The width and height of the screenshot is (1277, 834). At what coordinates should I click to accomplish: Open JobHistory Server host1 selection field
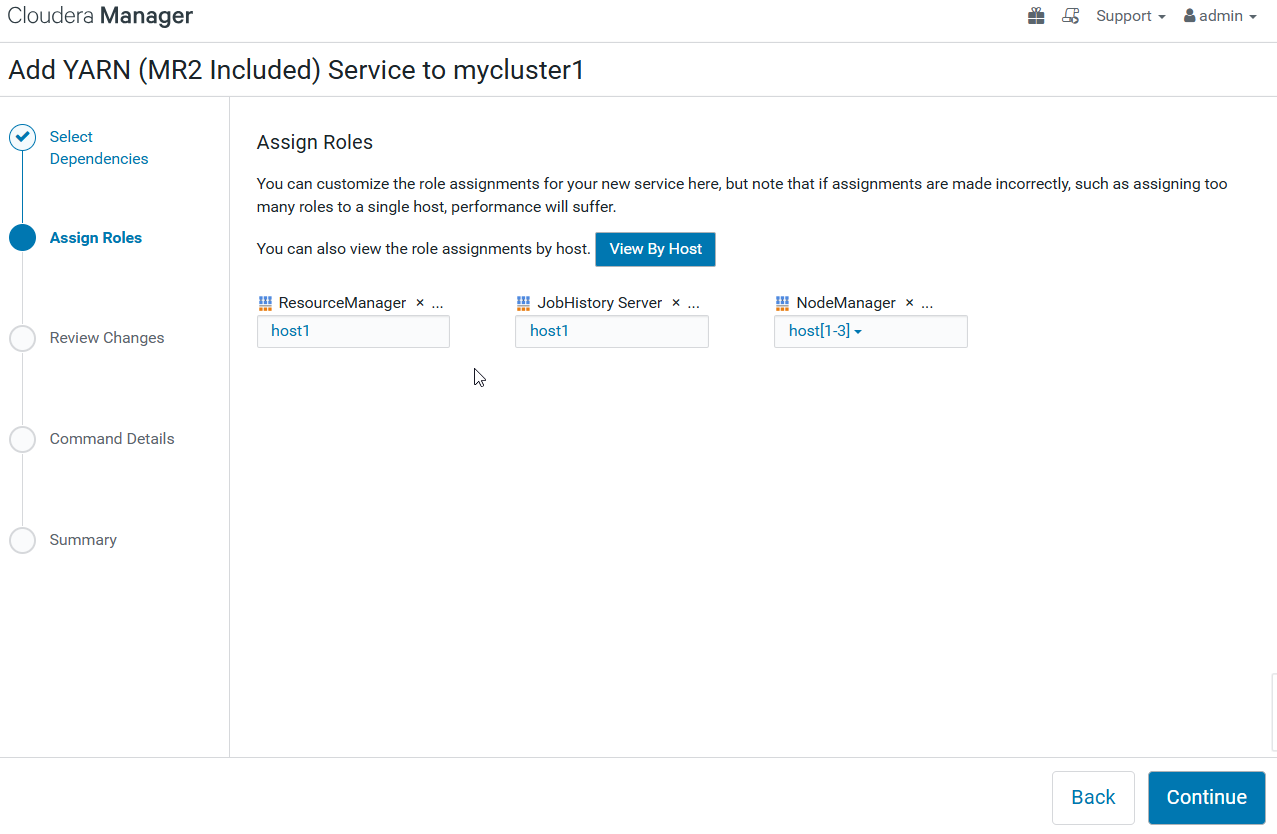click(x=612, y=331)
